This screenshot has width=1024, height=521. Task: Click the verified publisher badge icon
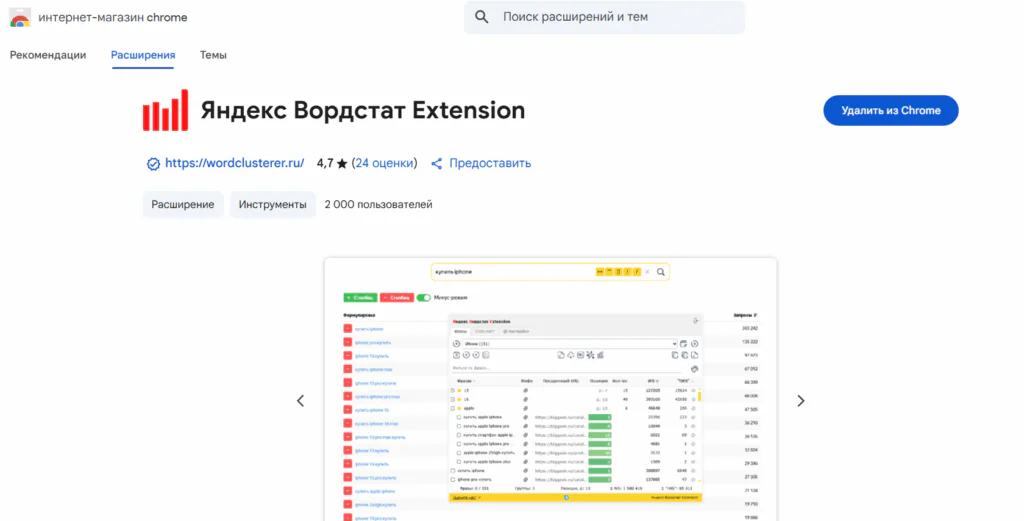[153, 164]
